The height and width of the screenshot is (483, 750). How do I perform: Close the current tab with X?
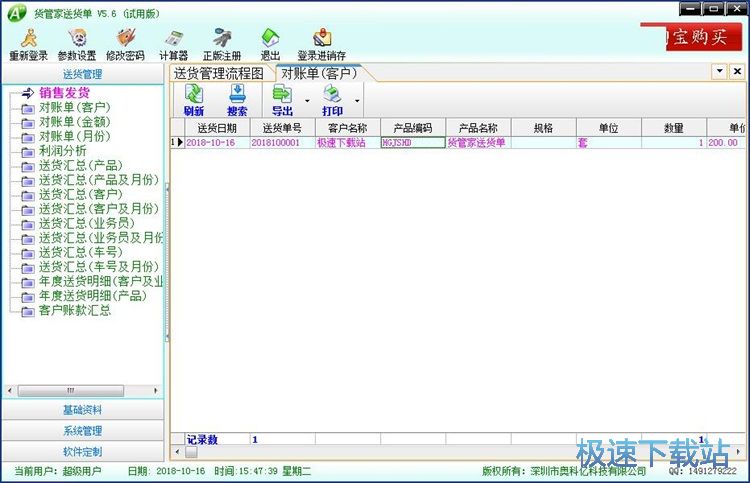tap(737, 72)
